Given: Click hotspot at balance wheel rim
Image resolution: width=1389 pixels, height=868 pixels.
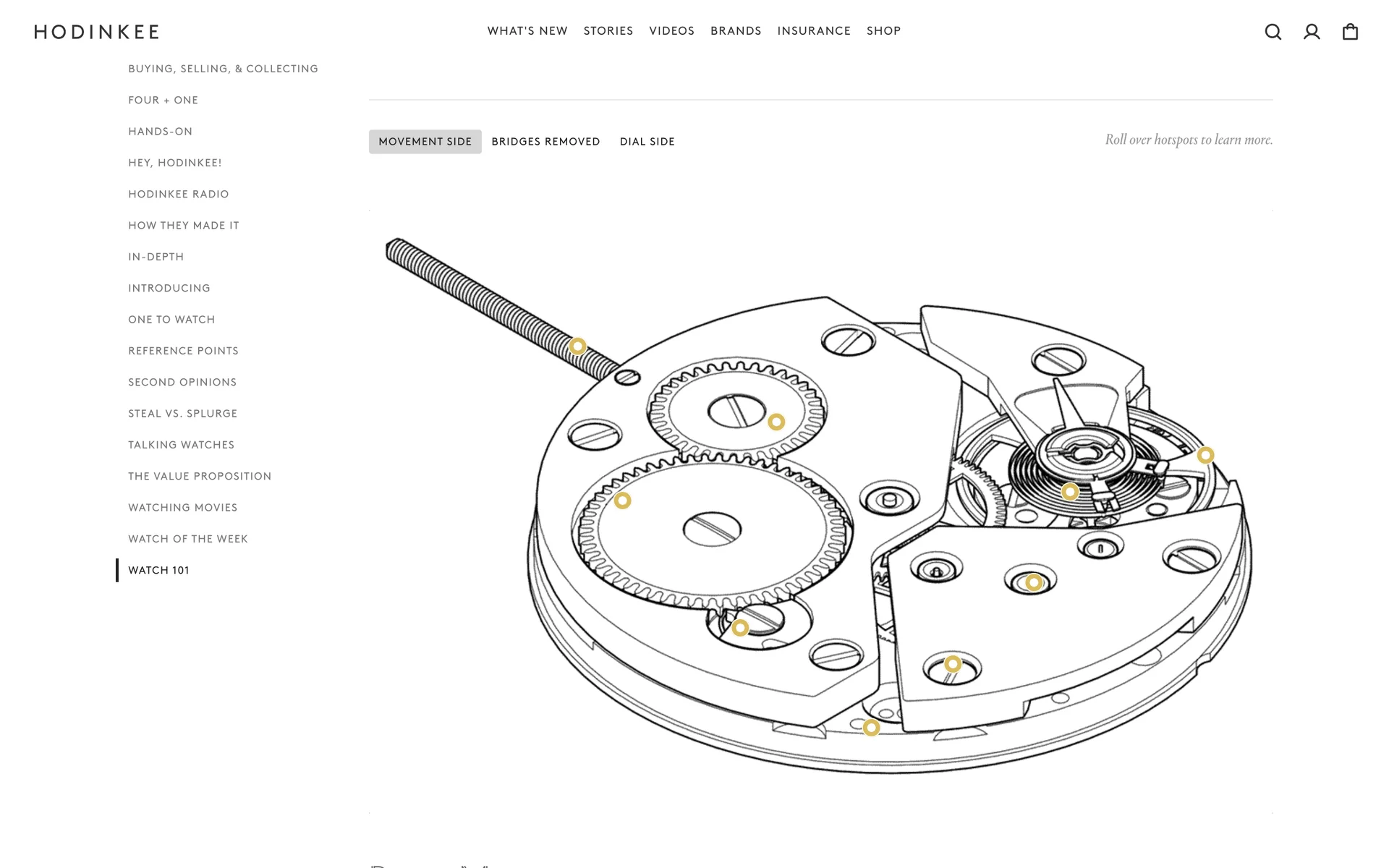Looking at the screenshot, I should 1205,455.
